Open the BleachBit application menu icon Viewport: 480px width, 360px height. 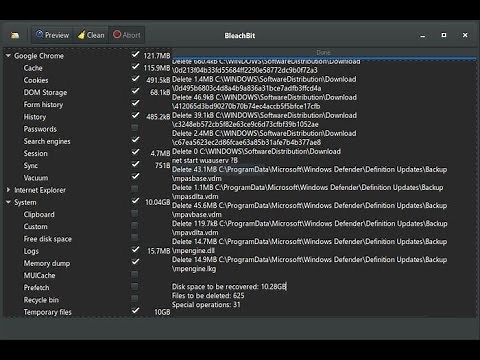click(15, 35)
